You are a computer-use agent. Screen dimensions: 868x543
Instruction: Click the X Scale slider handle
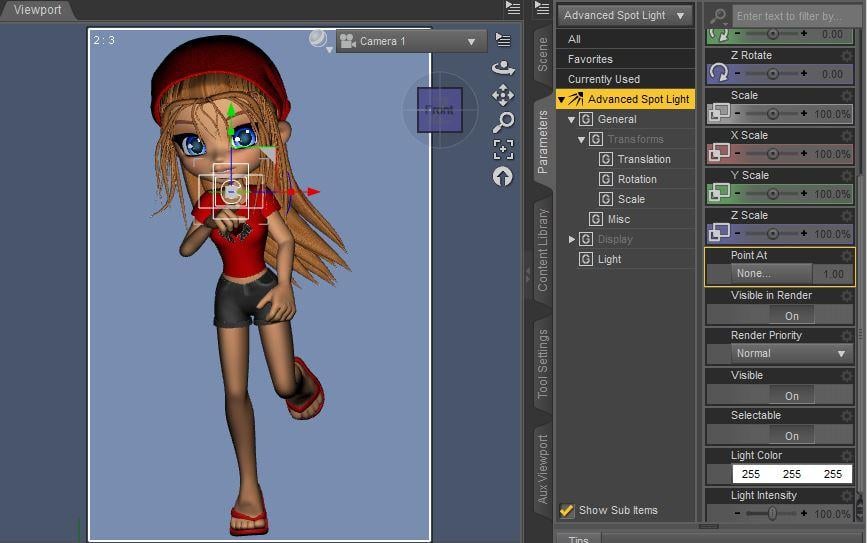[773, 153]
